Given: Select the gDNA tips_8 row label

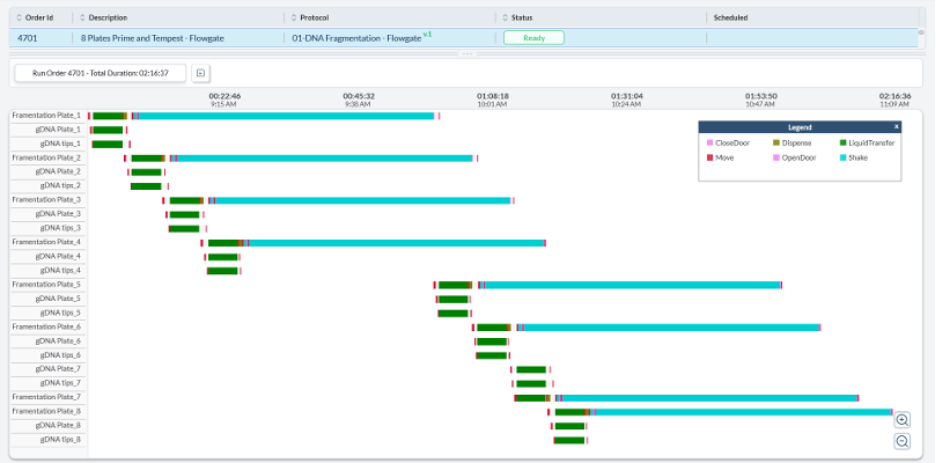Looking at the screenshot, I should click(x=60, y=440).
